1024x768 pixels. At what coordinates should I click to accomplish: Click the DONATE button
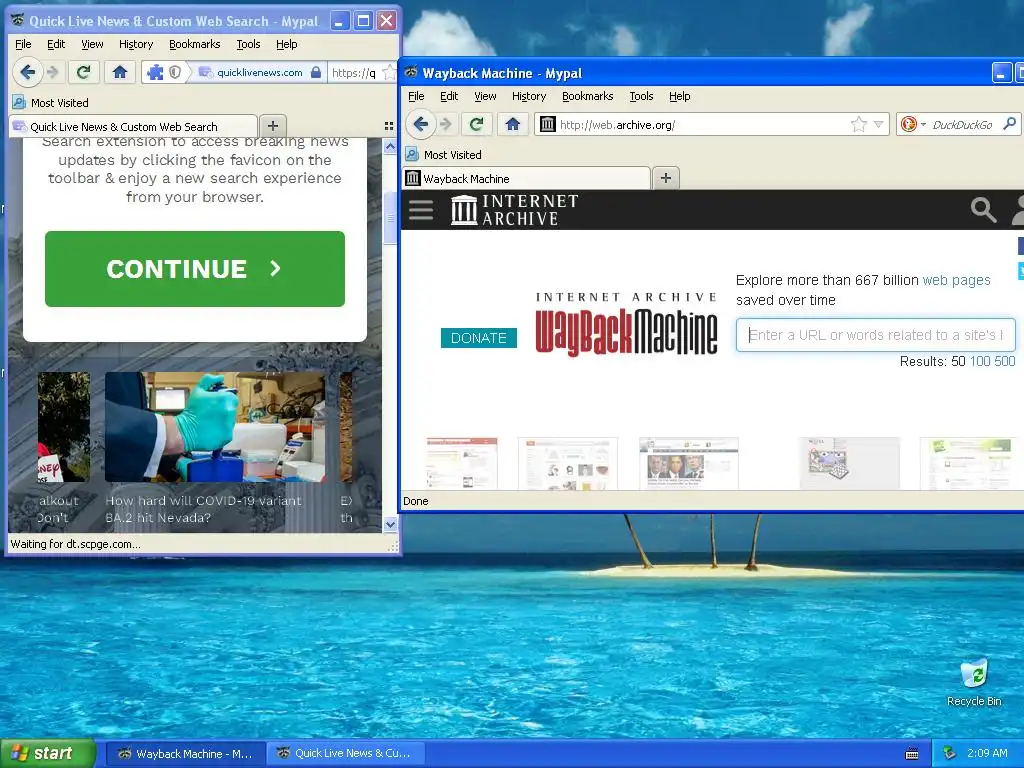coord(479,338)
